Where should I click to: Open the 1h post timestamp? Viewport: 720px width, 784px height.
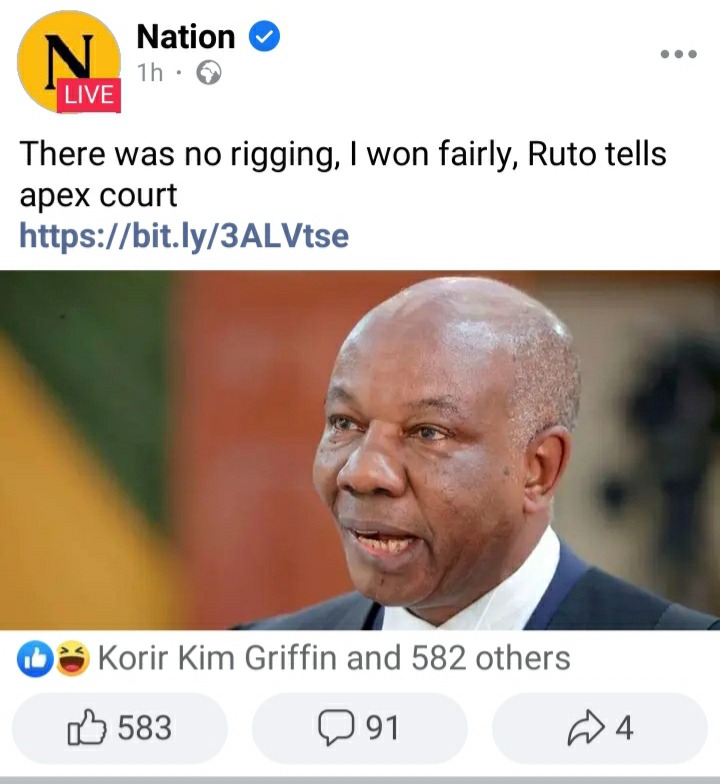150,73
